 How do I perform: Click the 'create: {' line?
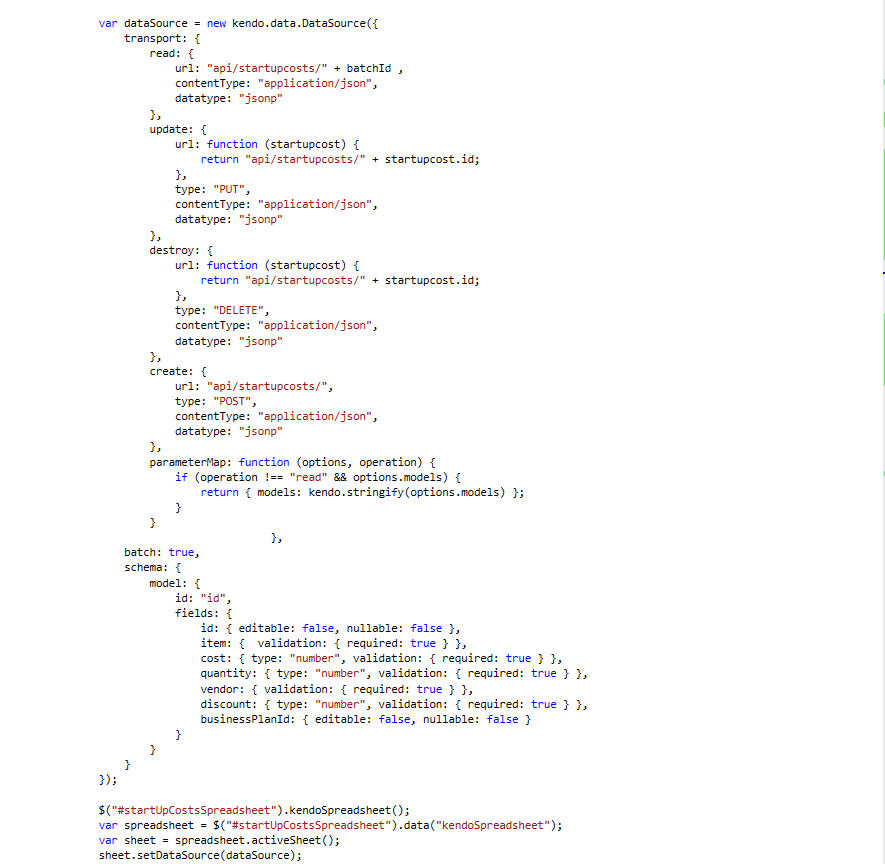point(178,371)
